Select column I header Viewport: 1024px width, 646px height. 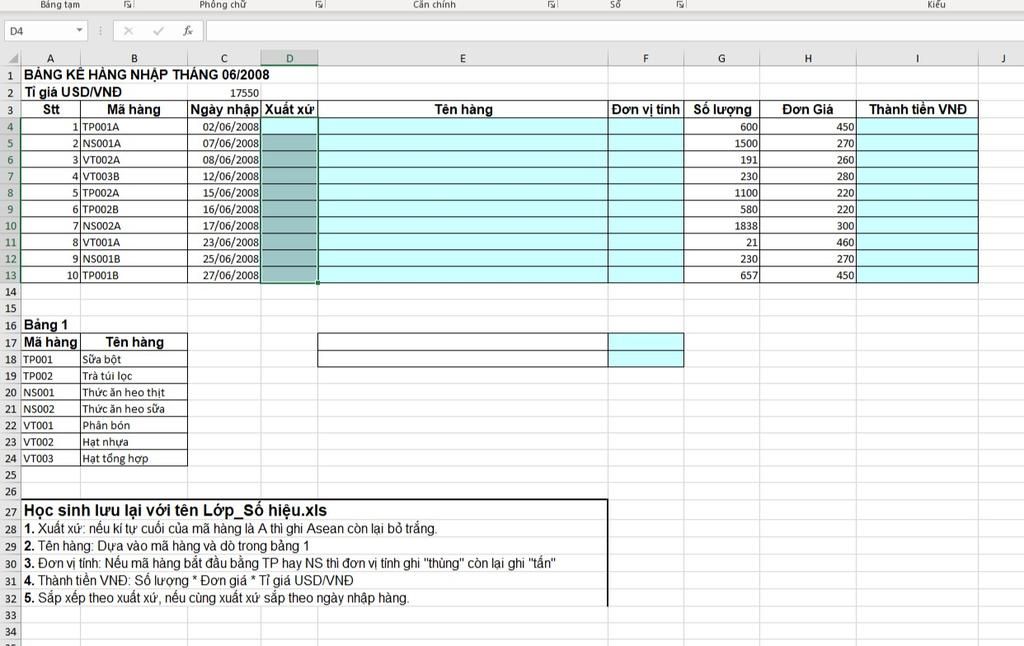(917, 58)
